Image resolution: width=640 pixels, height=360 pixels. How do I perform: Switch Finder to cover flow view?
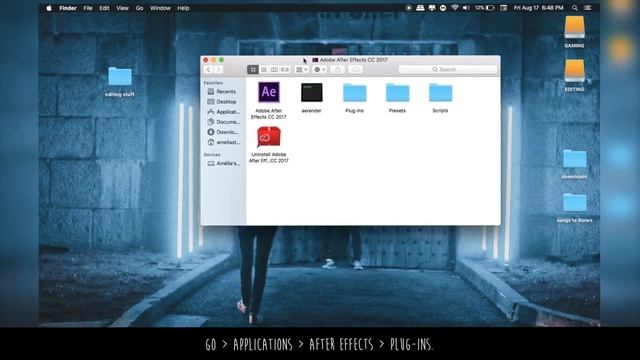tap(285, 70)
